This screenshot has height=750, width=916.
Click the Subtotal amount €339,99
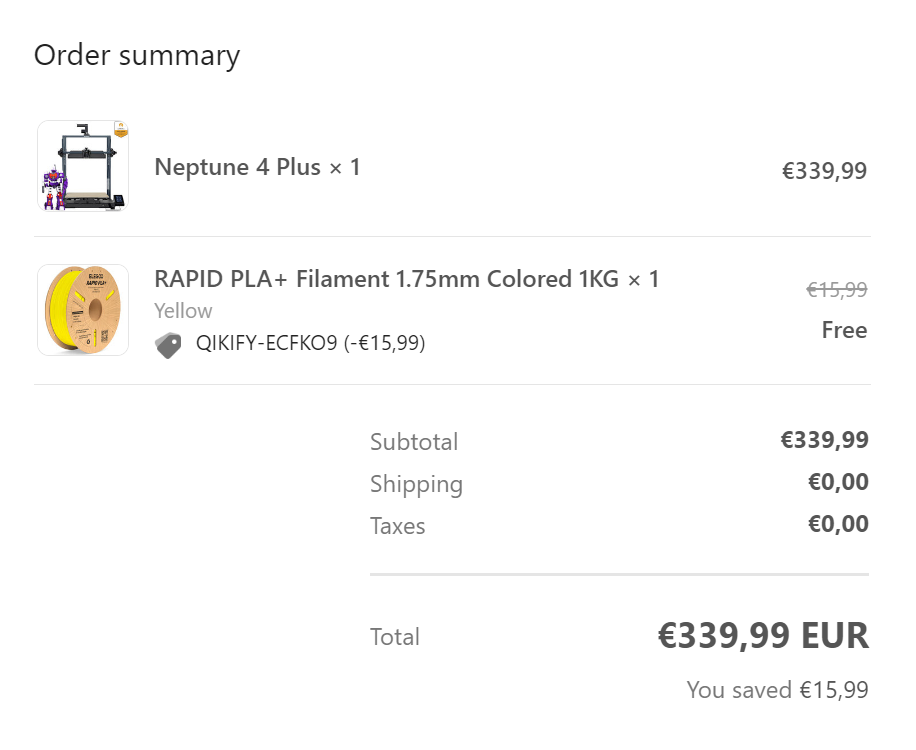click(x=824, y=440)
